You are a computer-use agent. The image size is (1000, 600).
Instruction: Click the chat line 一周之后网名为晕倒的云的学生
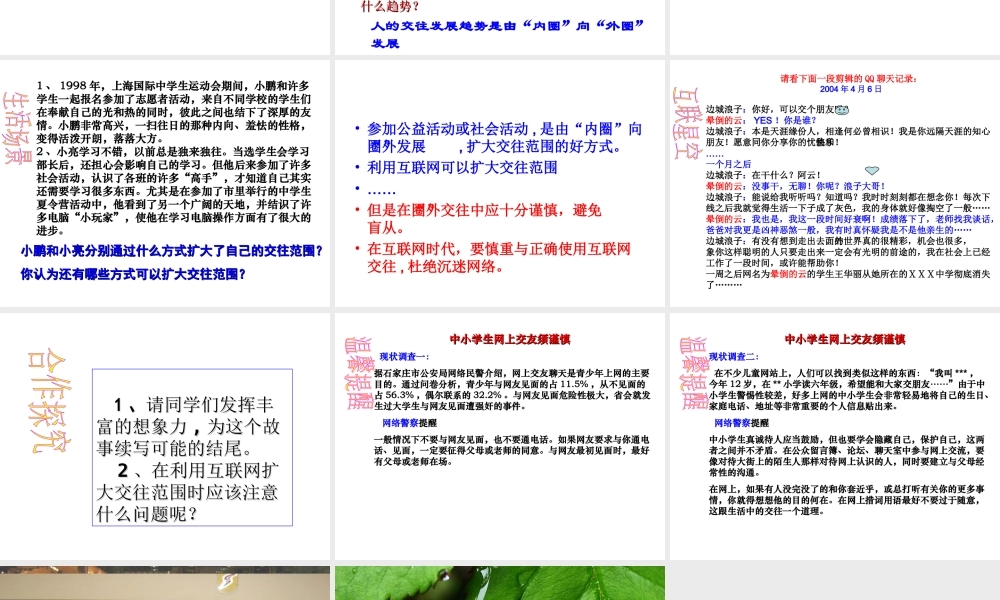[848, 279]
